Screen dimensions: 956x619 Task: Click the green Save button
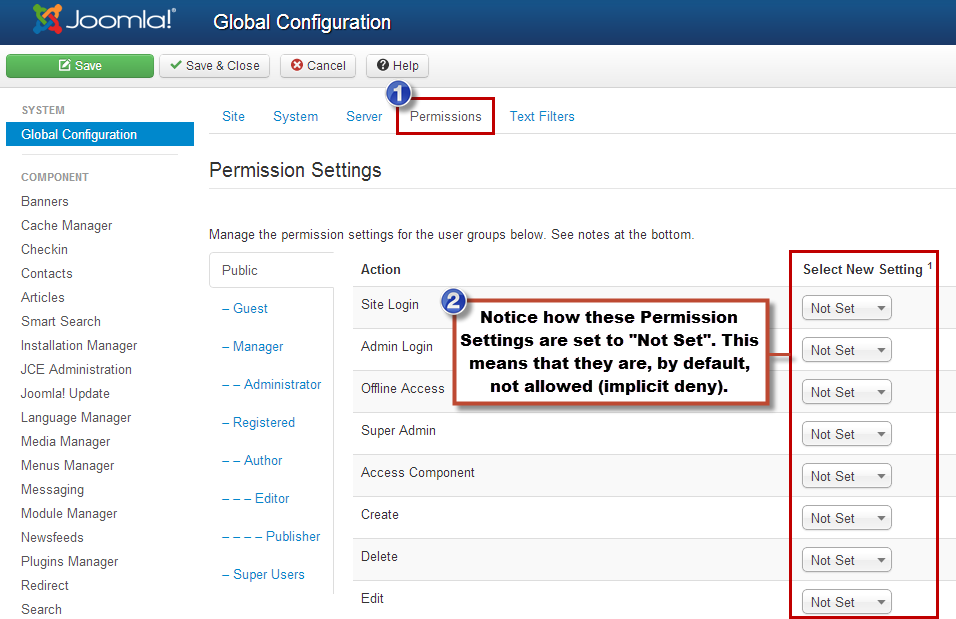click(80, 66)
